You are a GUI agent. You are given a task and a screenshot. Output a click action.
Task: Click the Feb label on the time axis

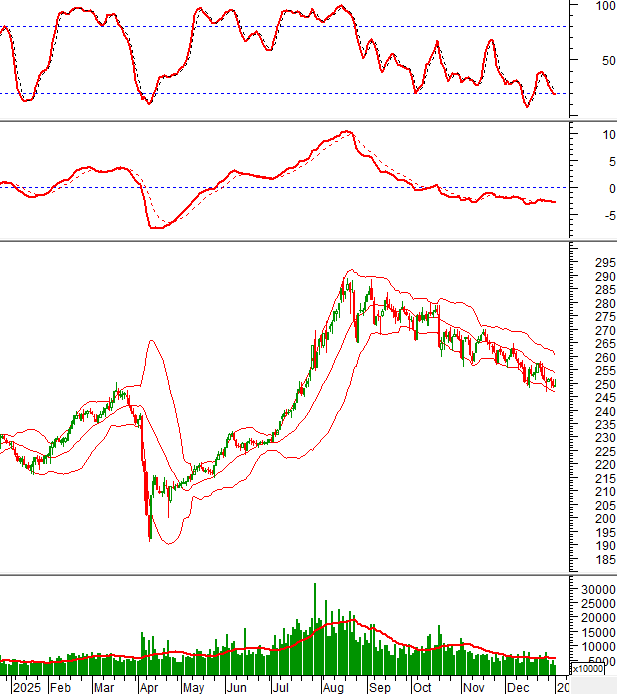60,687
